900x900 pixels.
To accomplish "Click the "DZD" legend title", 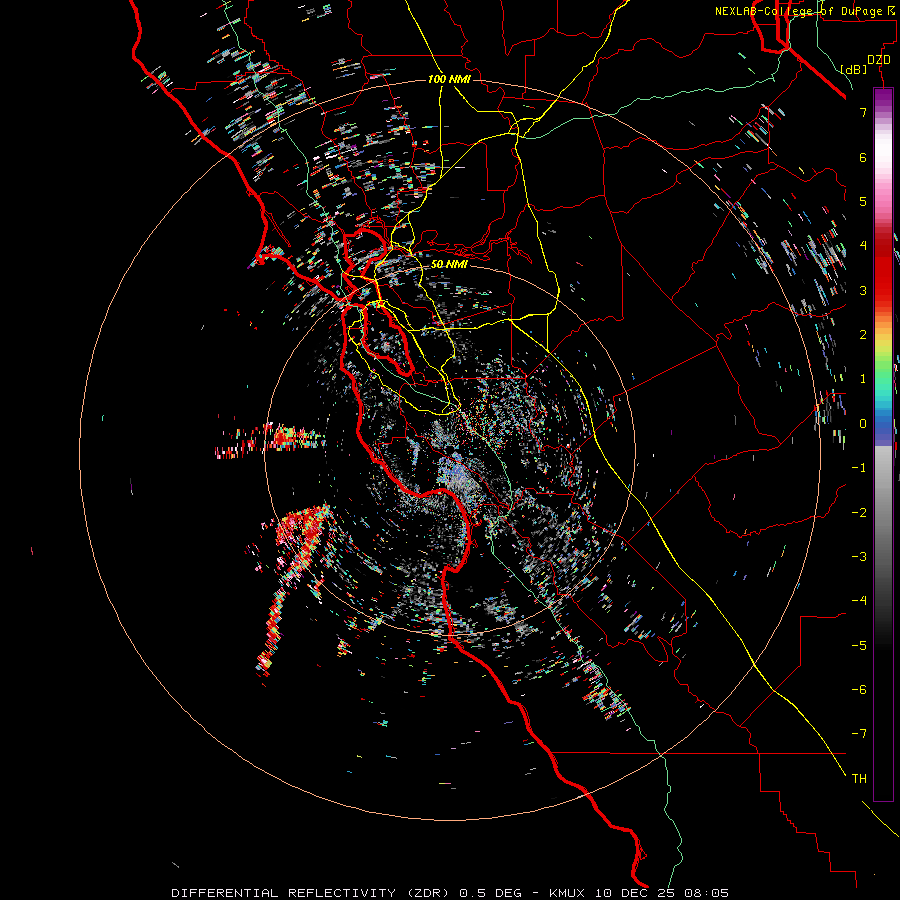I will coord(879,60).
